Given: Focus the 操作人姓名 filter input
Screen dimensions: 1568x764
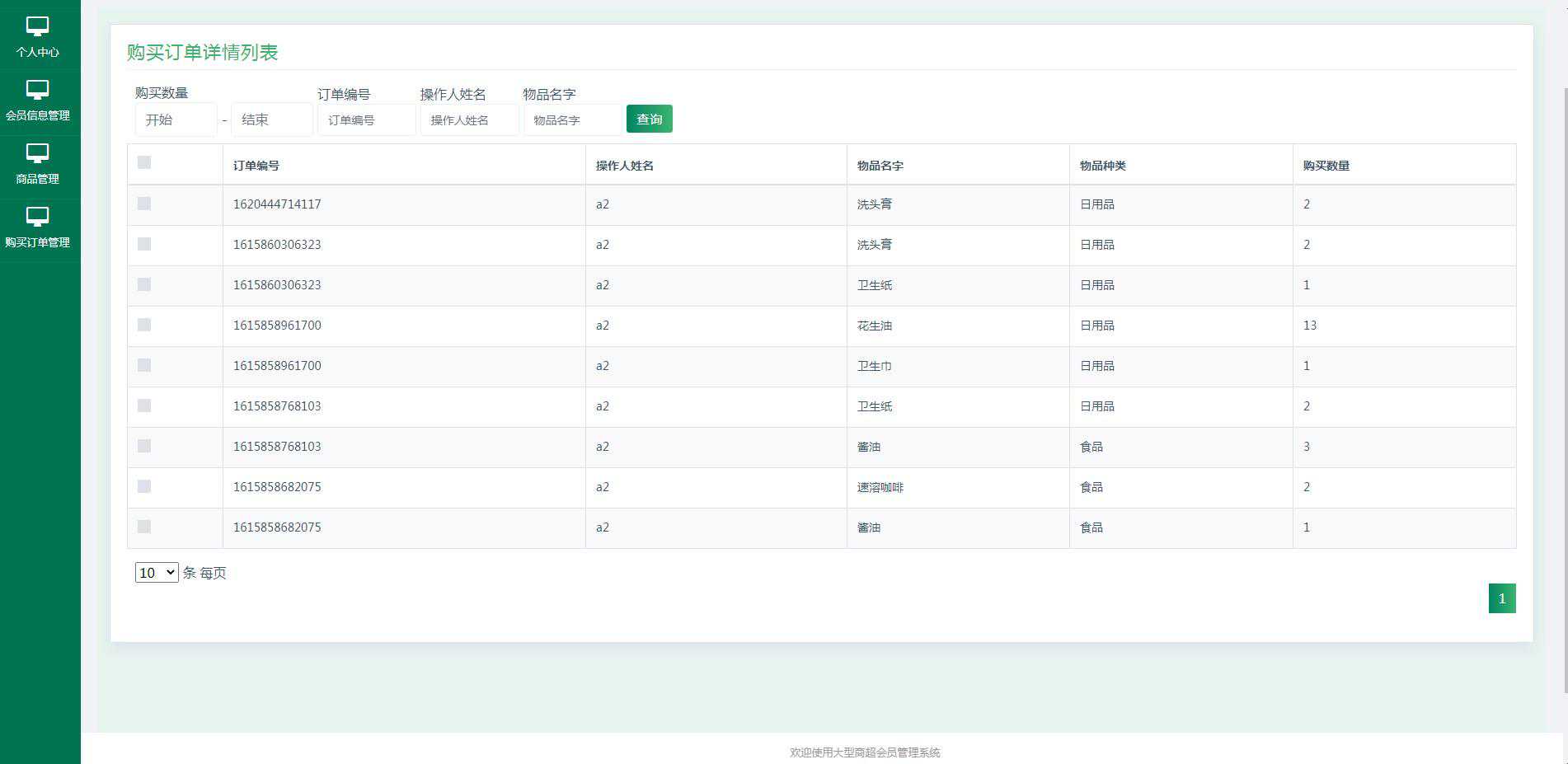Looking at the screenshot, I should pos(470,120).
